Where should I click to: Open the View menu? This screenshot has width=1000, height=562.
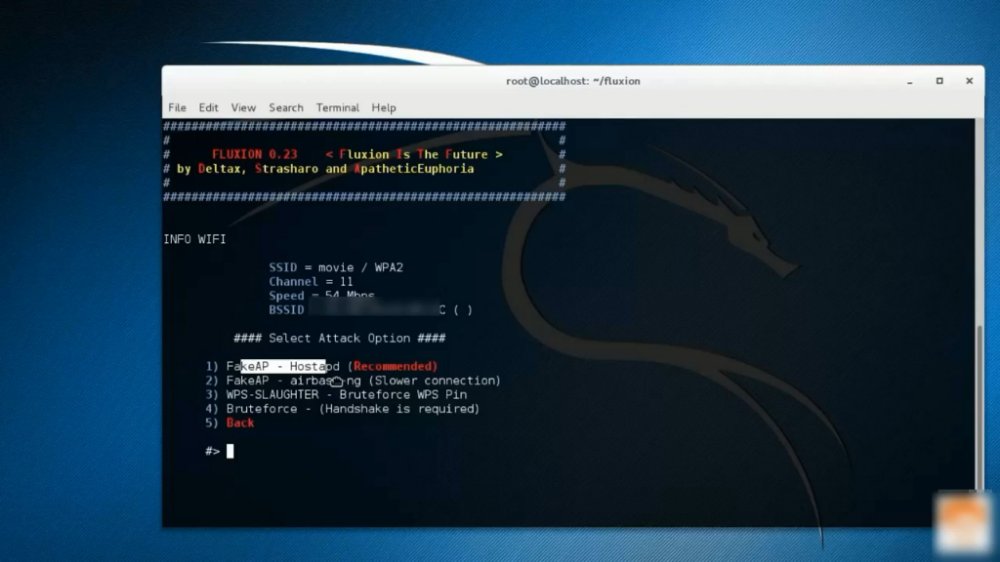pyautogui.click(x=243, y=108)
